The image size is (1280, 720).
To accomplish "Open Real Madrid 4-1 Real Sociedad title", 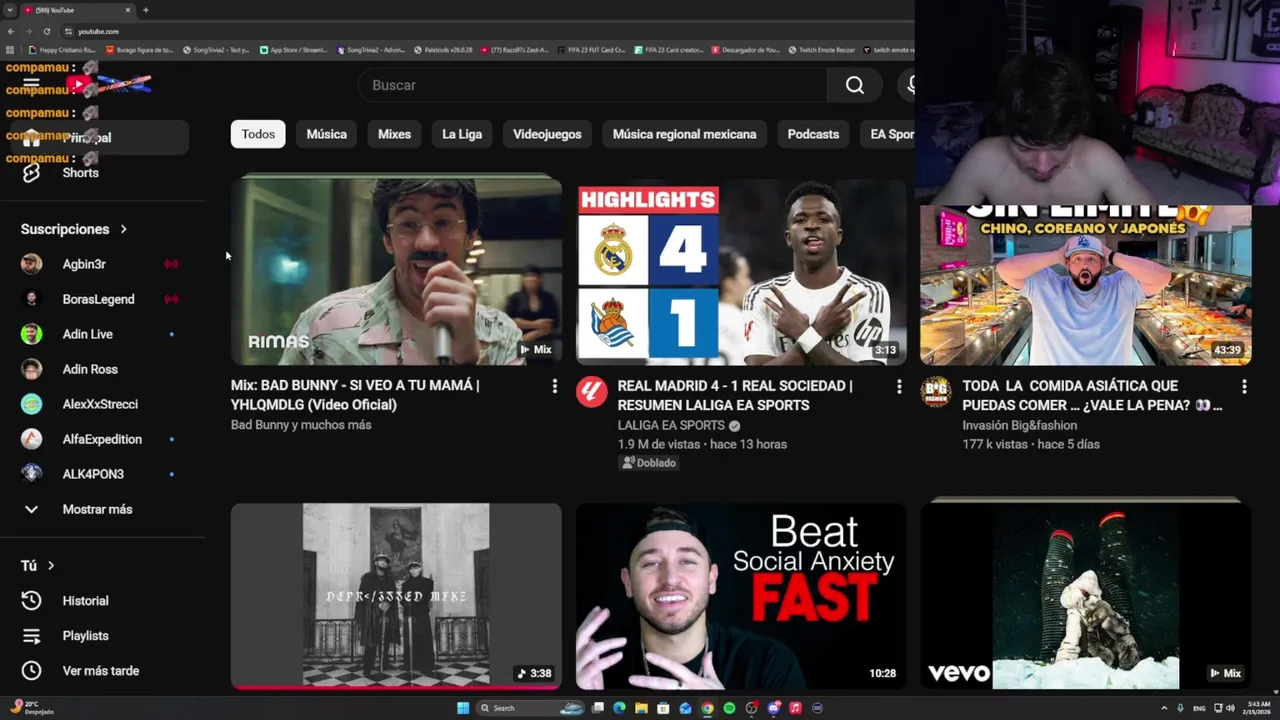I will point(735,395).
